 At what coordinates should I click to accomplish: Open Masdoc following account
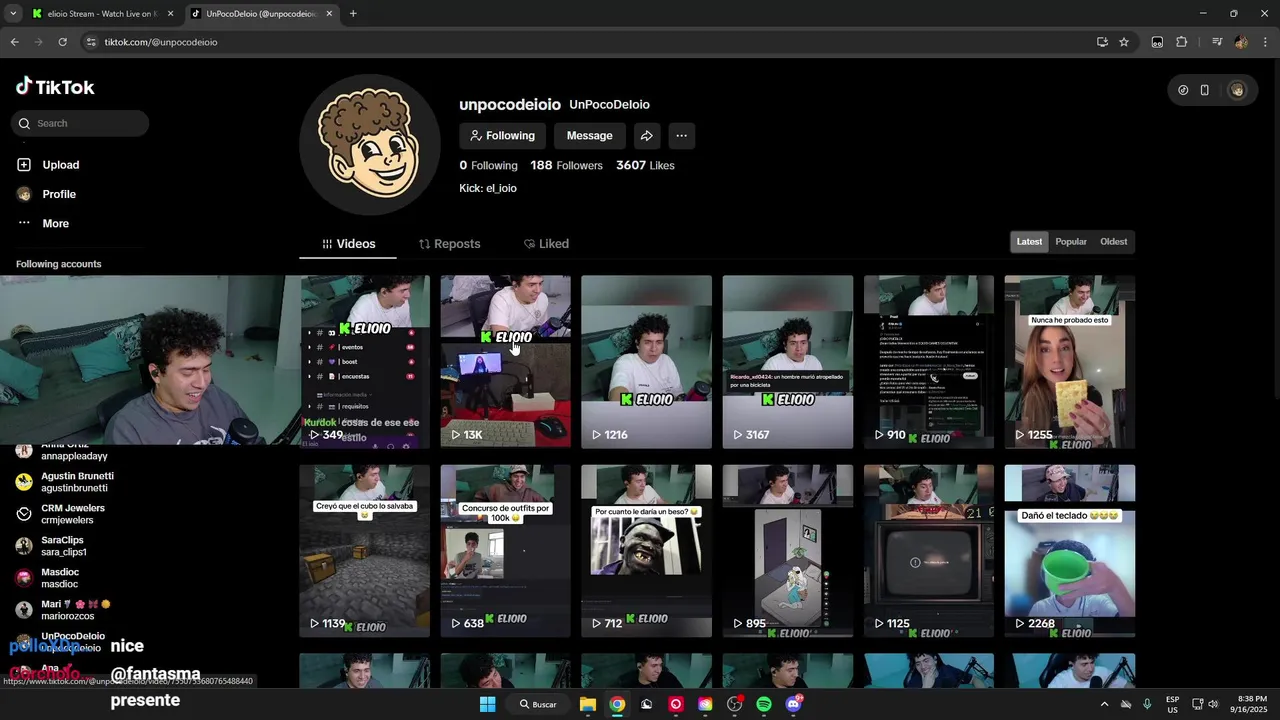[49, 578]
